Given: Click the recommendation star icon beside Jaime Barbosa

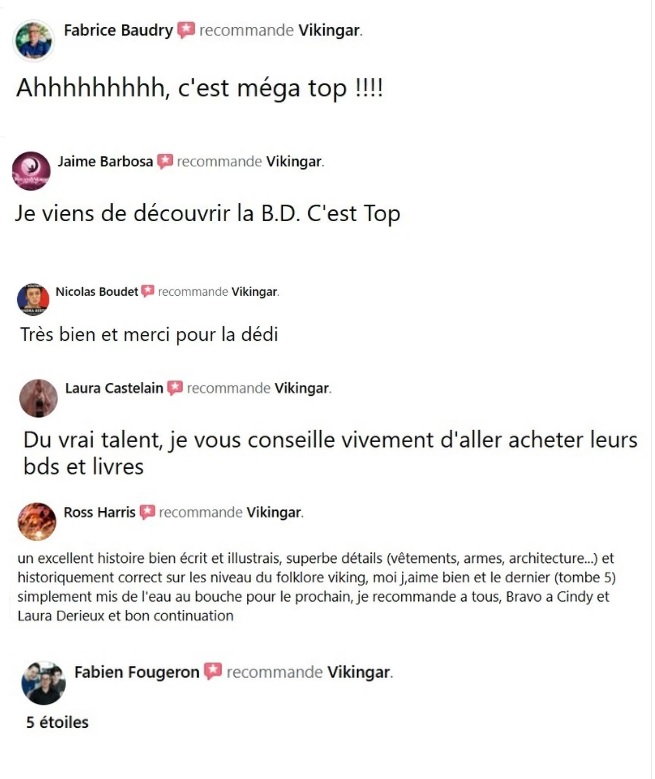Looking at the screenshot, I should tap(165, 161).
